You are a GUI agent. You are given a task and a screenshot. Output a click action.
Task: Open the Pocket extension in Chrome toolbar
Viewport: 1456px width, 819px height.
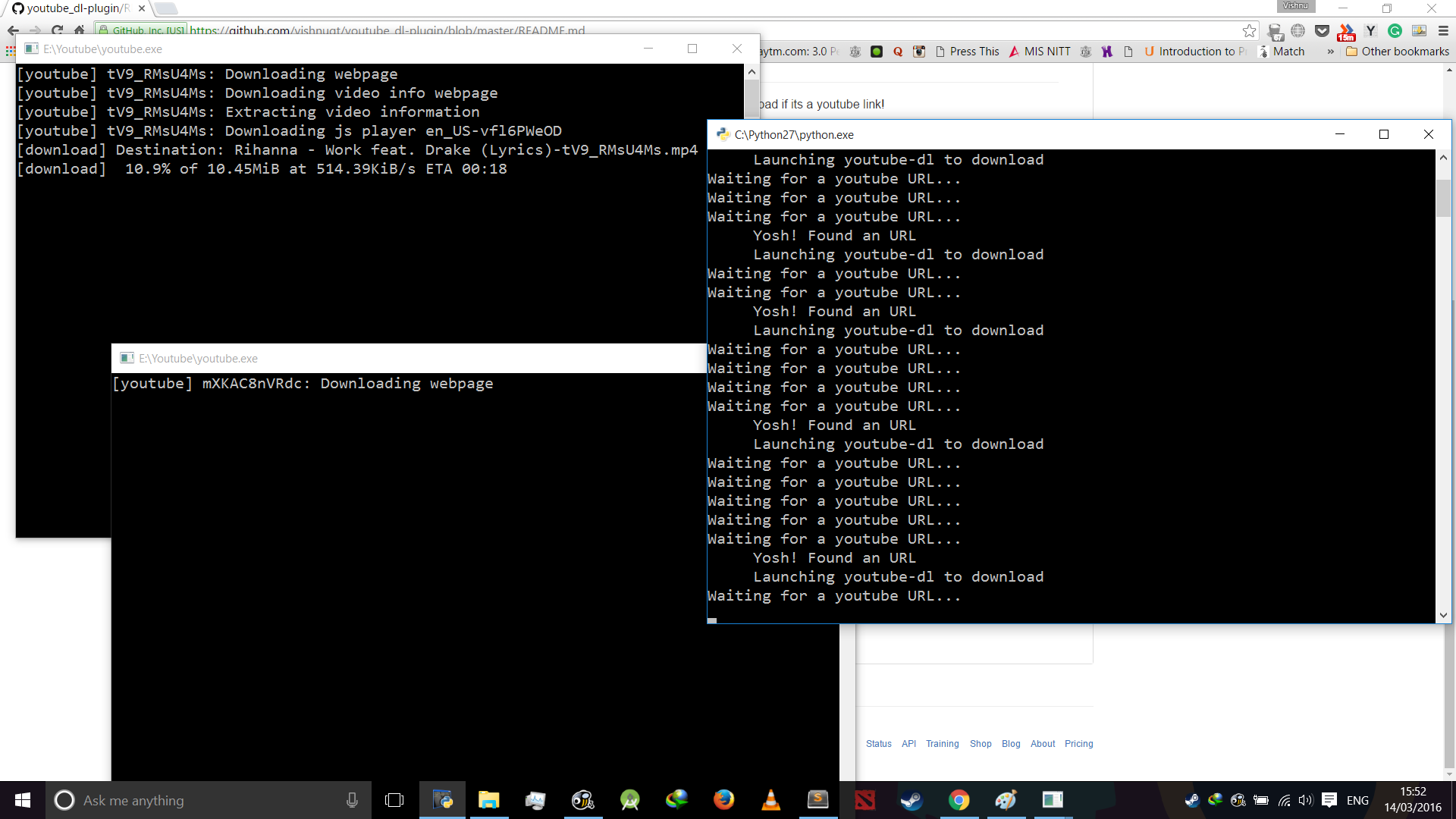[1322, 30]
